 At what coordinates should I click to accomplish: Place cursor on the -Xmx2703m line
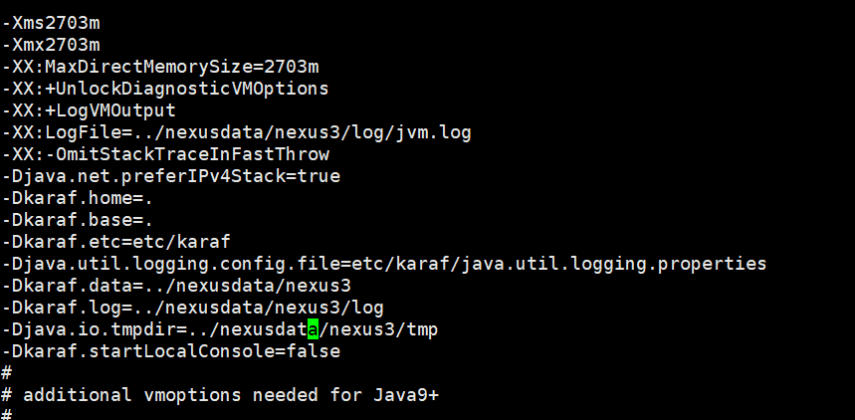coord(50,44)
